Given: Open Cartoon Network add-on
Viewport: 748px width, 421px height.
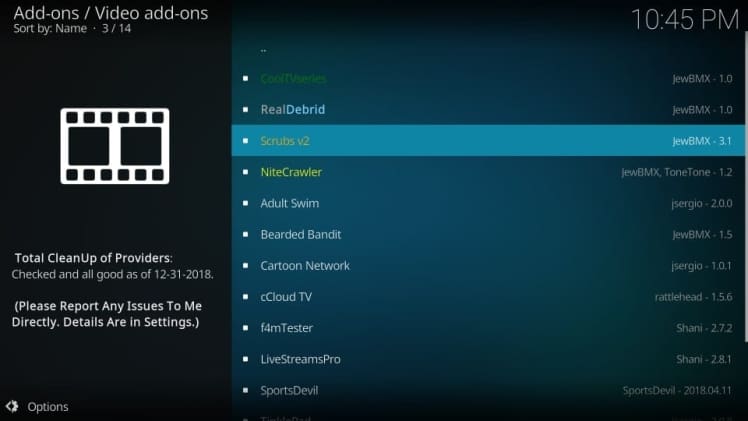Looking at the screenshot, I should (305, 266).
